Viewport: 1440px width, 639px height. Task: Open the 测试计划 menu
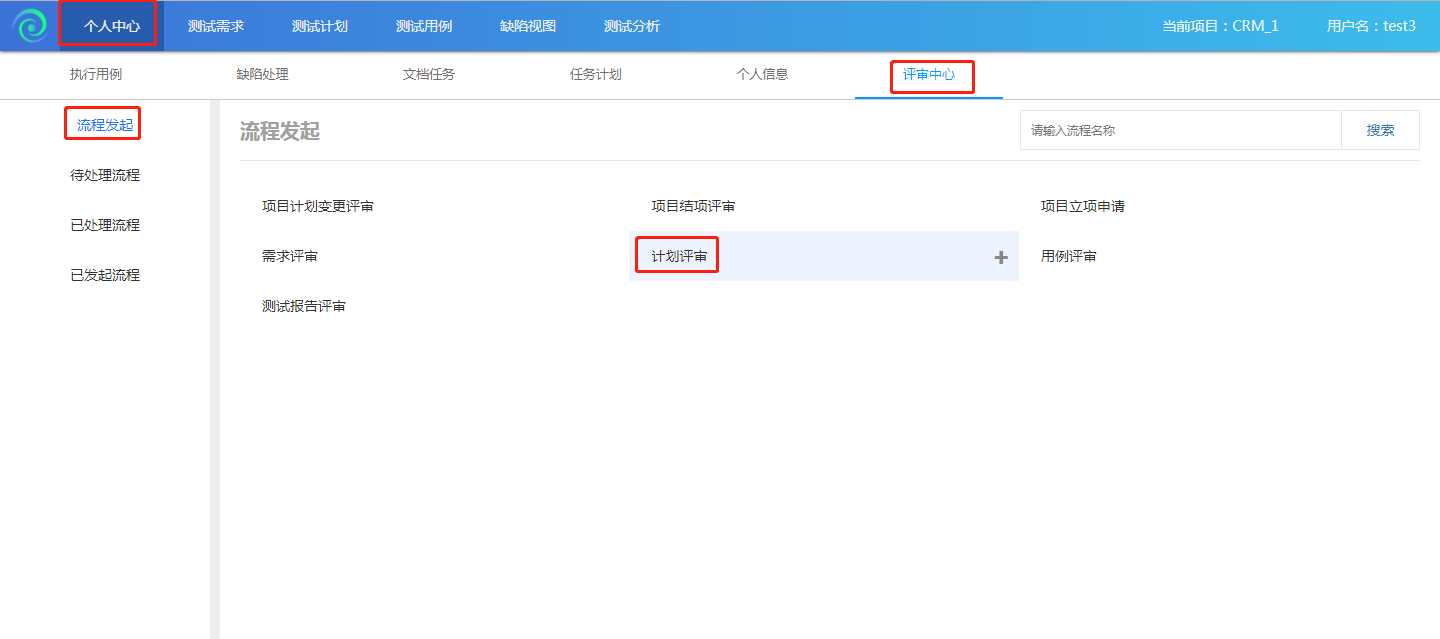(x=320, y=26)
